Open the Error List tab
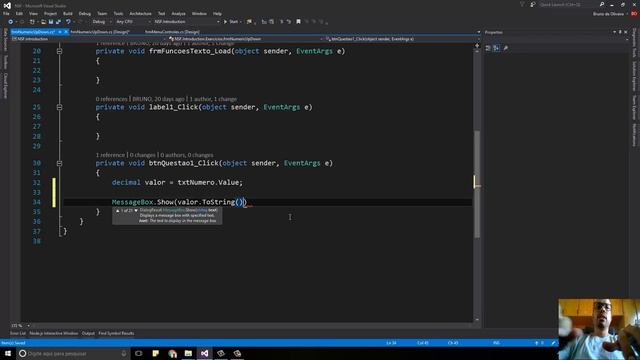Image resolution: width=640 pixels, height=360 pixels. pyautogui.click(x=18, y=333)
